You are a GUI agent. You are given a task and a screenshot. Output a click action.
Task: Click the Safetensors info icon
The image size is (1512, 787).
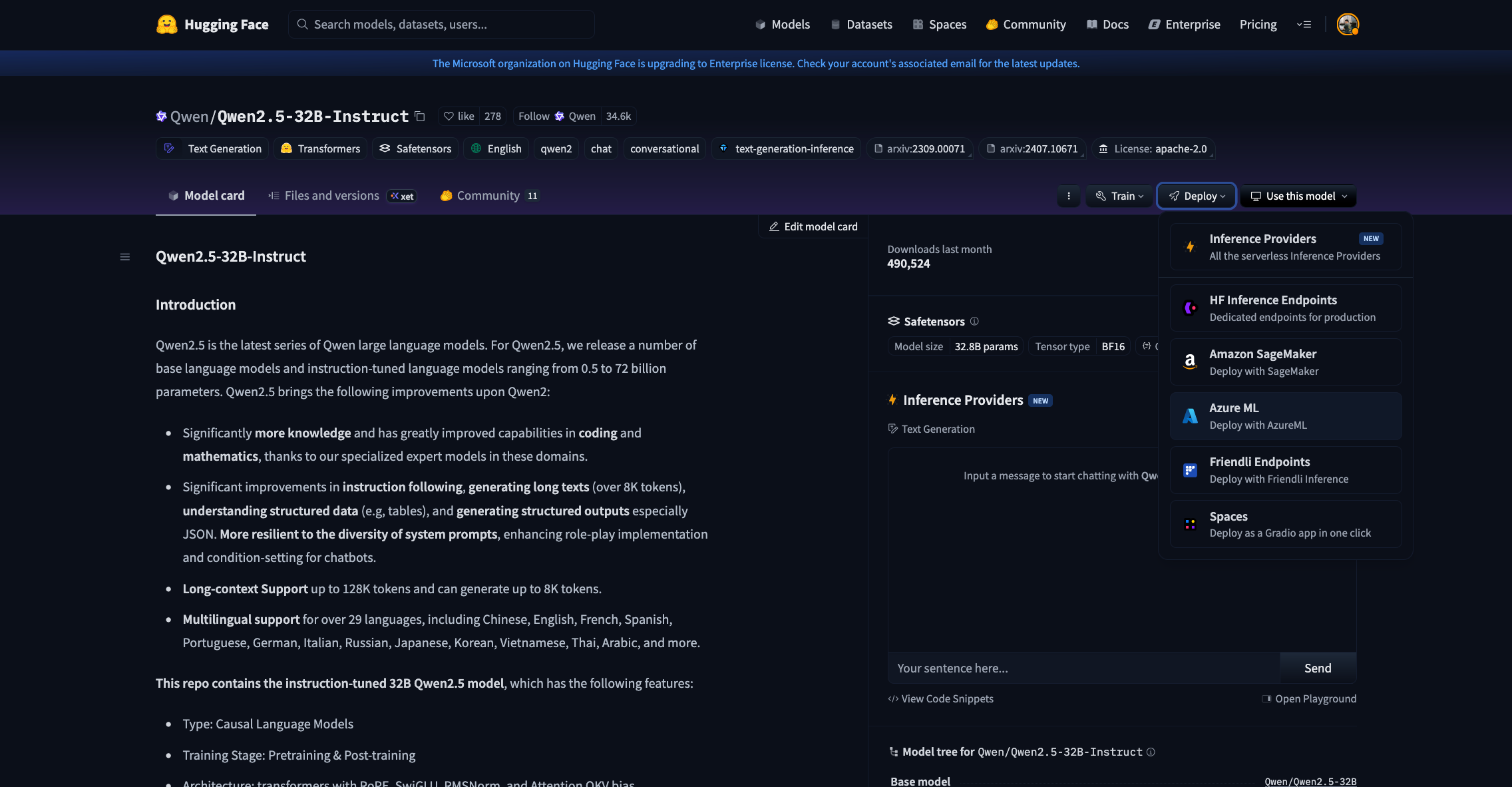(974, 322)
